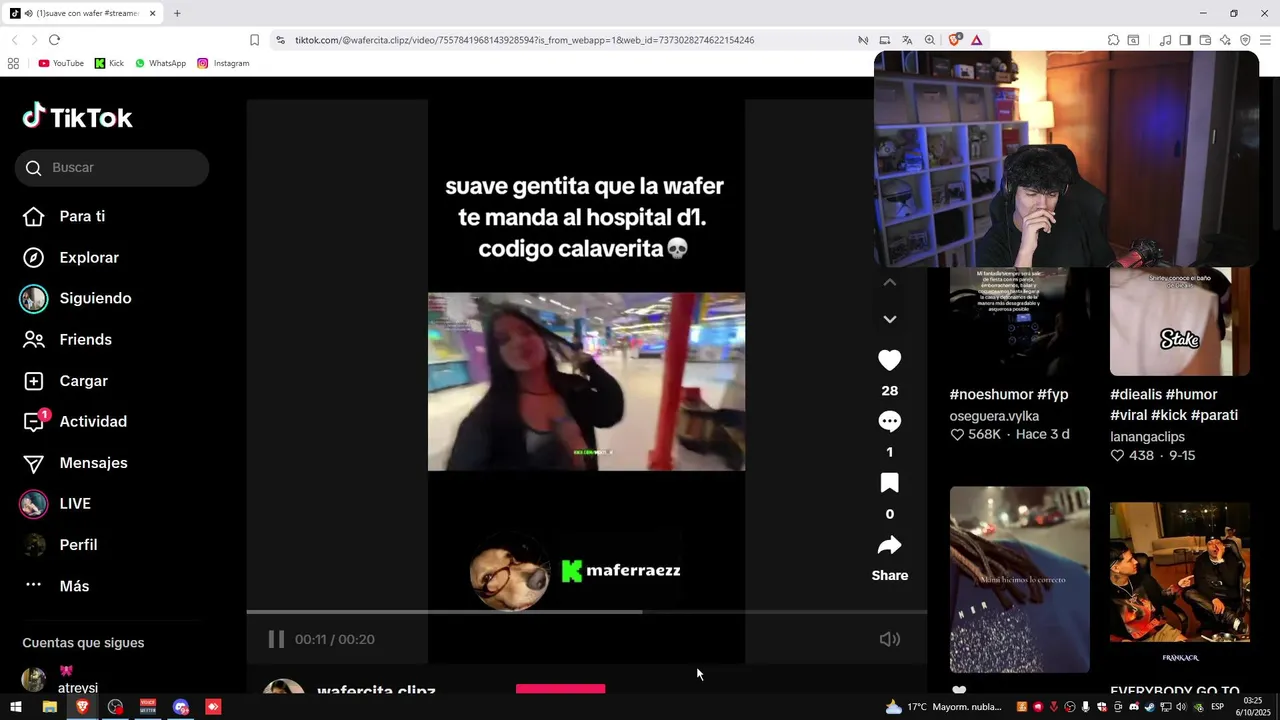Screen dimensions: 1280x720
Task: Open Cargar to upload a video
Action: click(x=83, y=381)
